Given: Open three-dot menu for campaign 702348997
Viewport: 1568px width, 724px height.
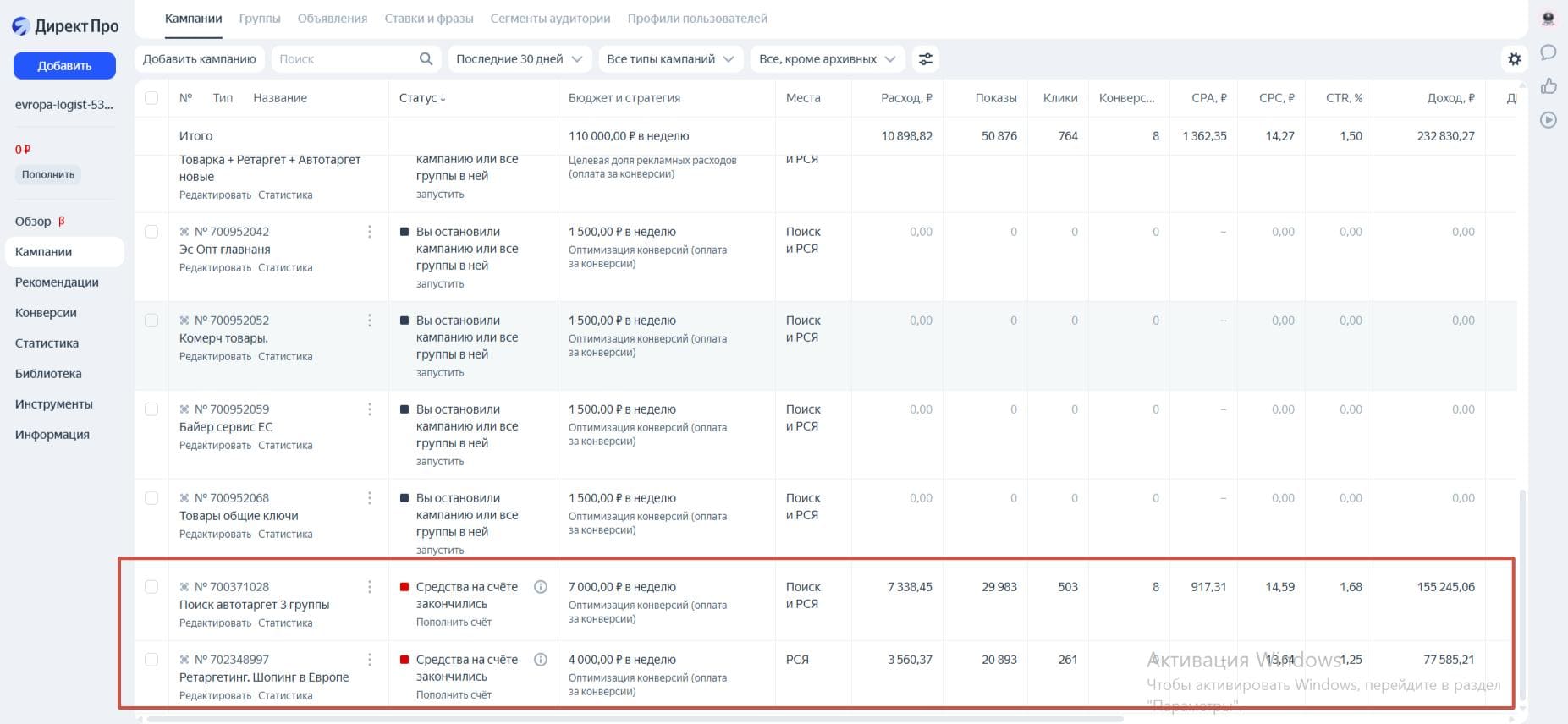Looking at the screenshot, I should [x=370, y=660].
